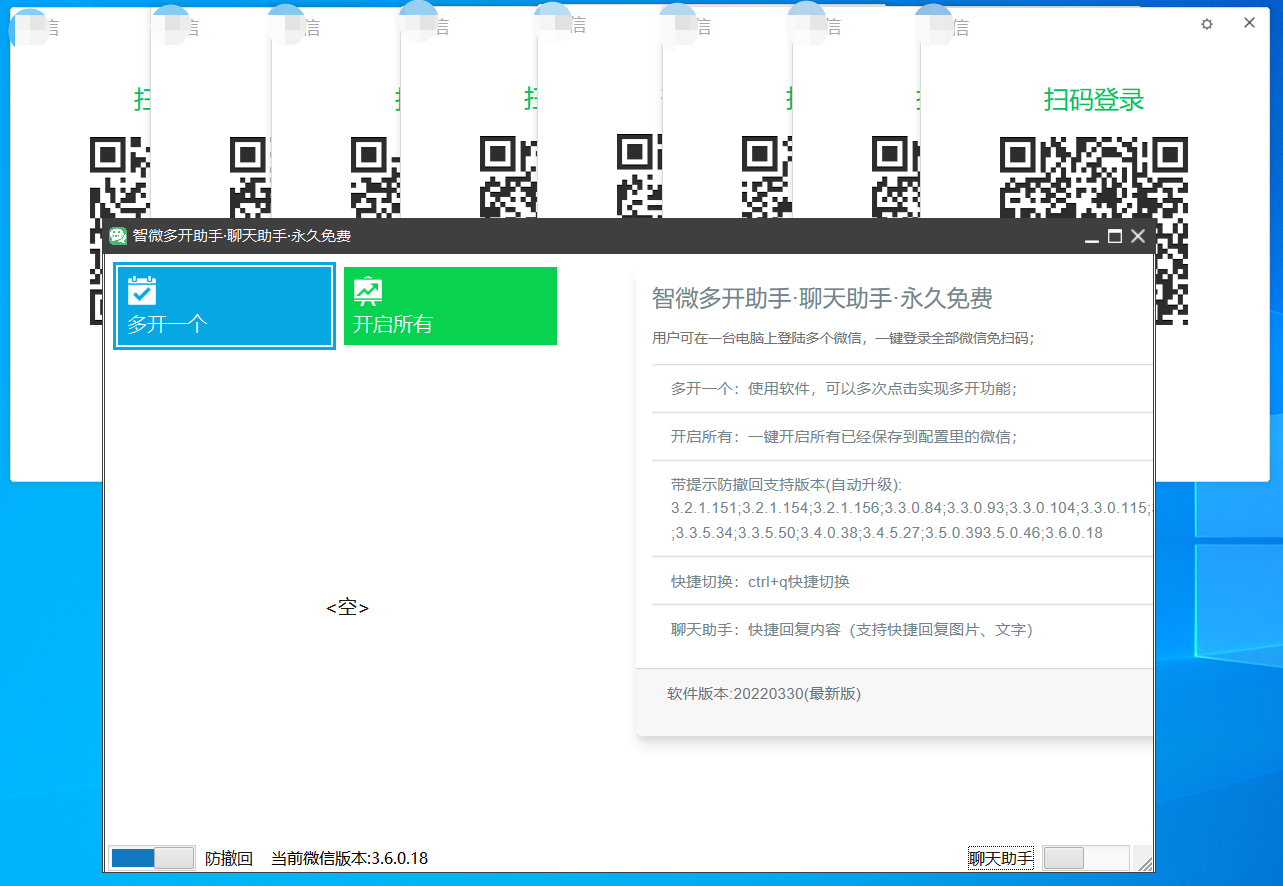Viewport: 1283px width, 886px height.
Task: Toggle the 防撤回 switch at bottom left
Action: (151, 857)
